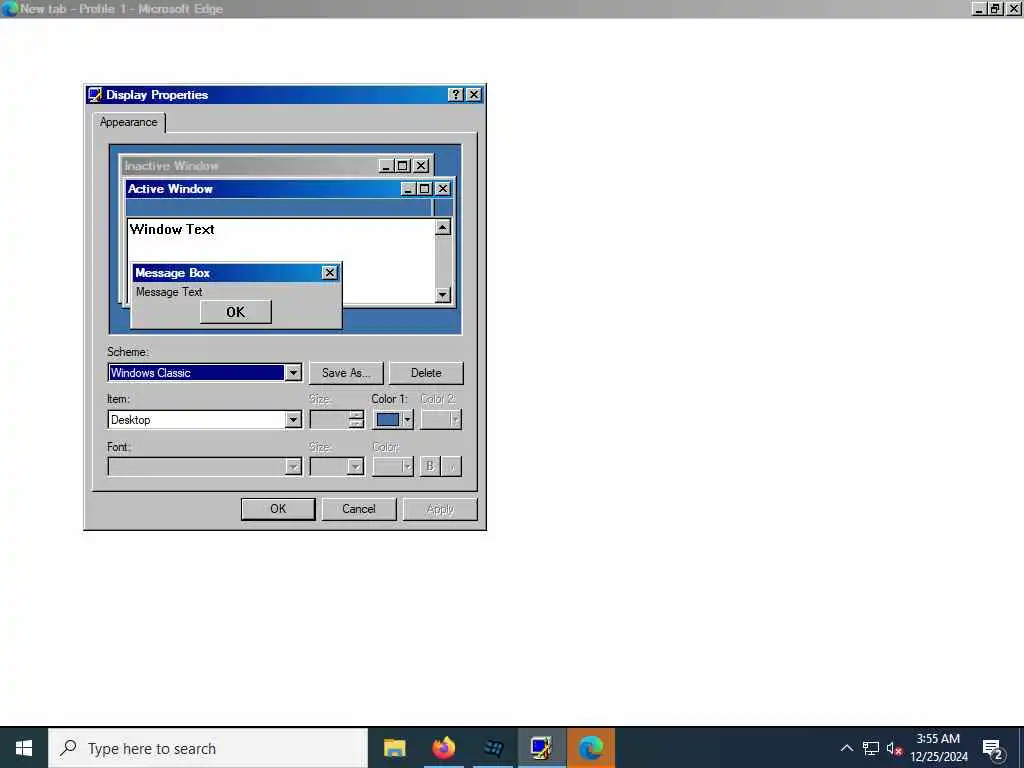Click the Display Properties taskbar icon

click(541, 748)
